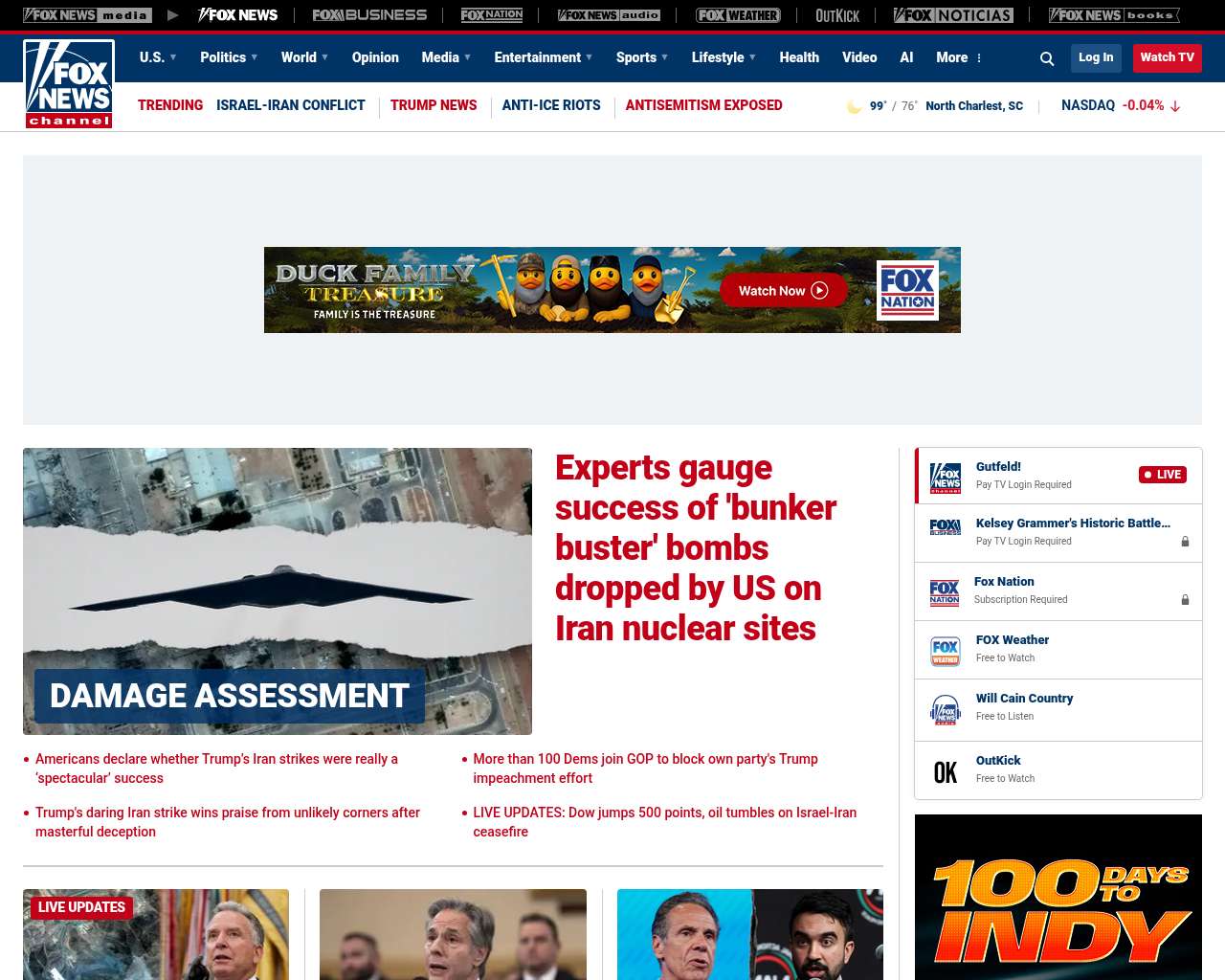Open FOX Weather free to watch
Viewport: 1225px width, 980px height.
(1058, 651)
